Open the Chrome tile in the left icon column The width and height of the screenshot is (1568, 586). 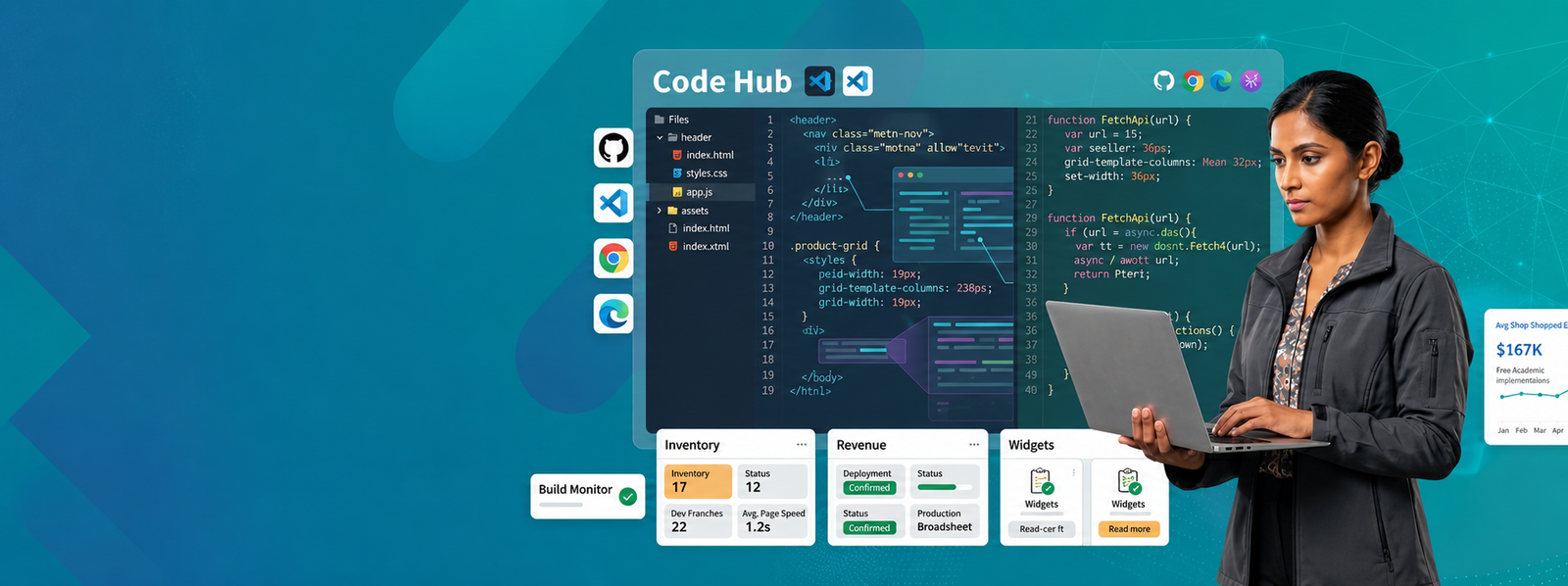coord(613,259)
